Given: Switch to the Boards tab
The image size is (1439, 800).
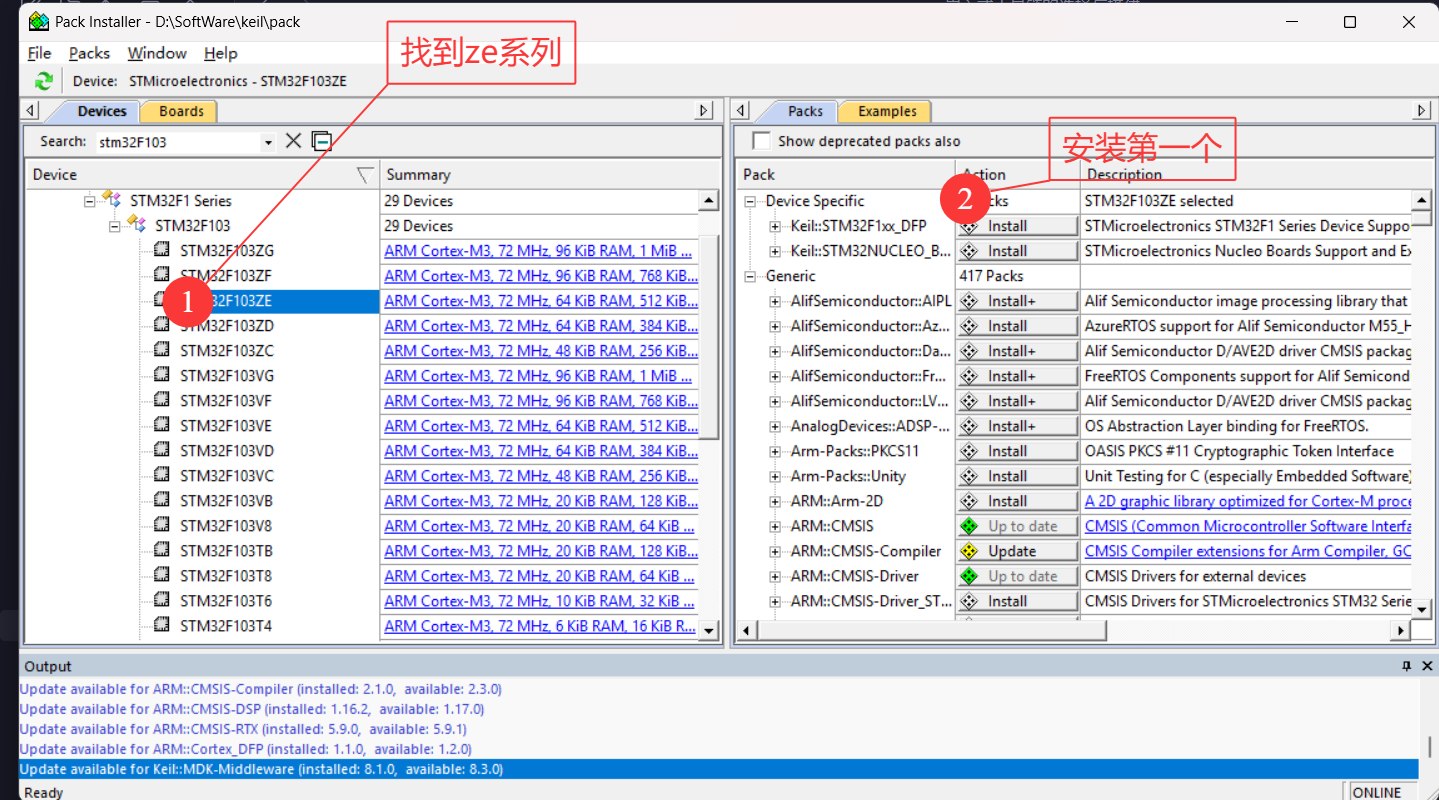Looking at the screenshot, I should click(181, 111).
